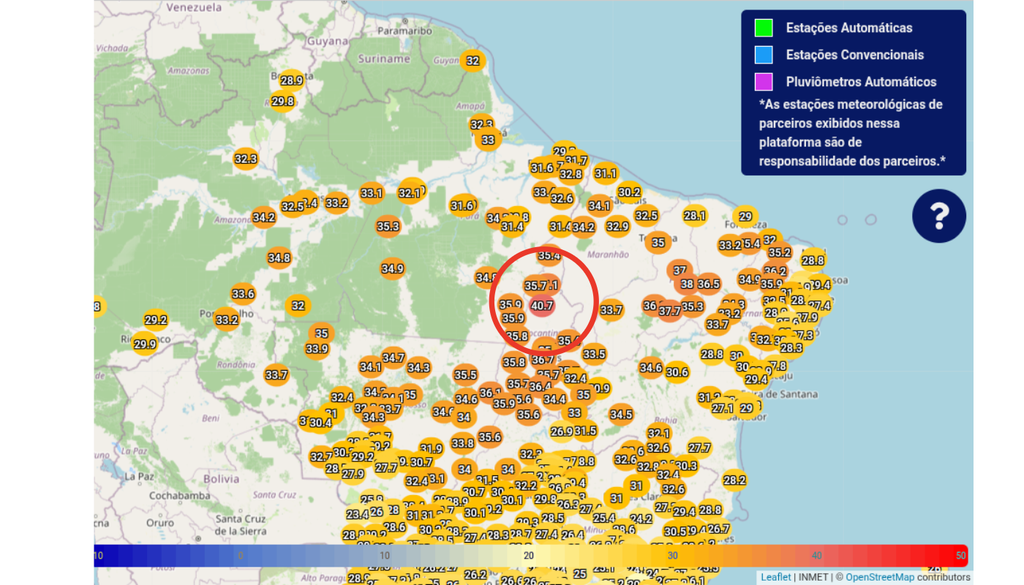Open the 37 station marker
The width and height of the screenshot is (1024, 585).
680,270
